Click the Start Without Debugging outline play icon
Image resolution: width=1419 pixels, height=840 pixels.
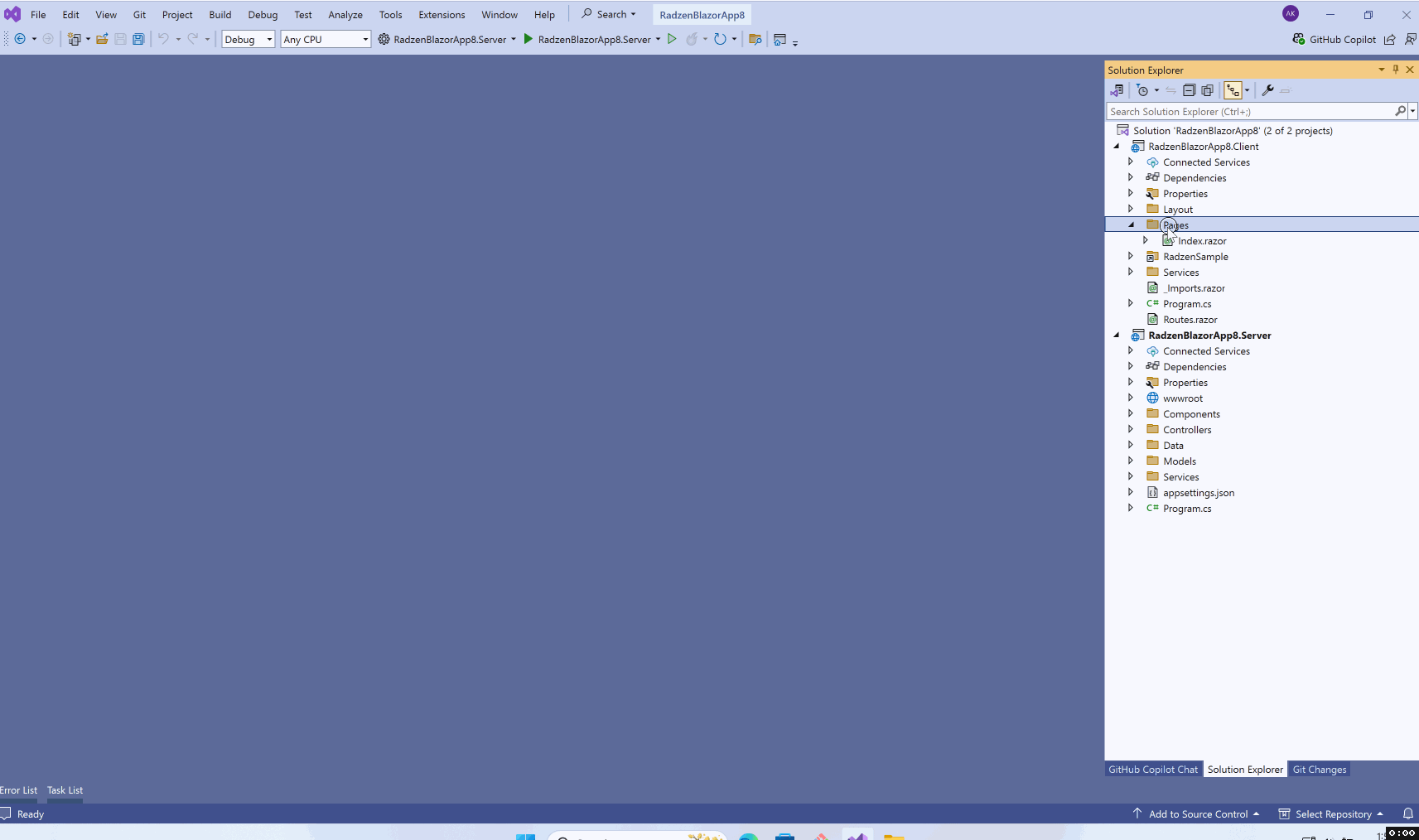click(x=672, y=39)
